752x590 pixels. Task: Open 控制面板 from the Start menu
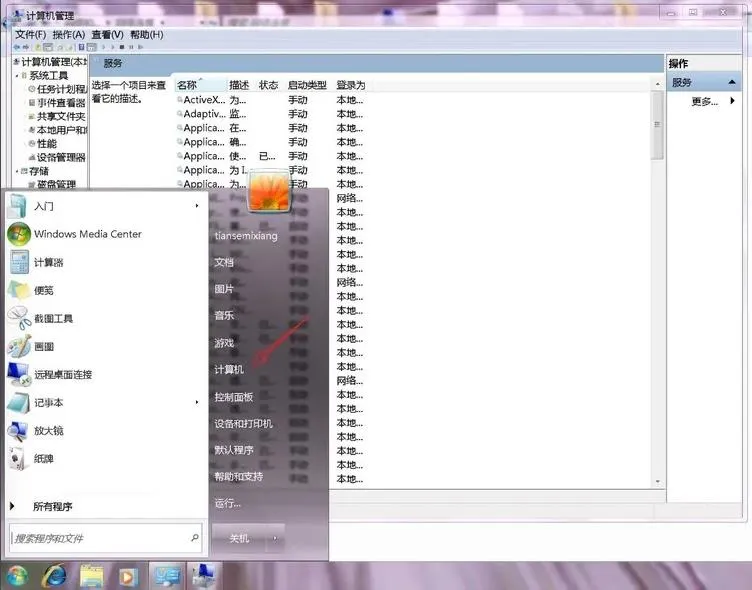tap(234, 397)
